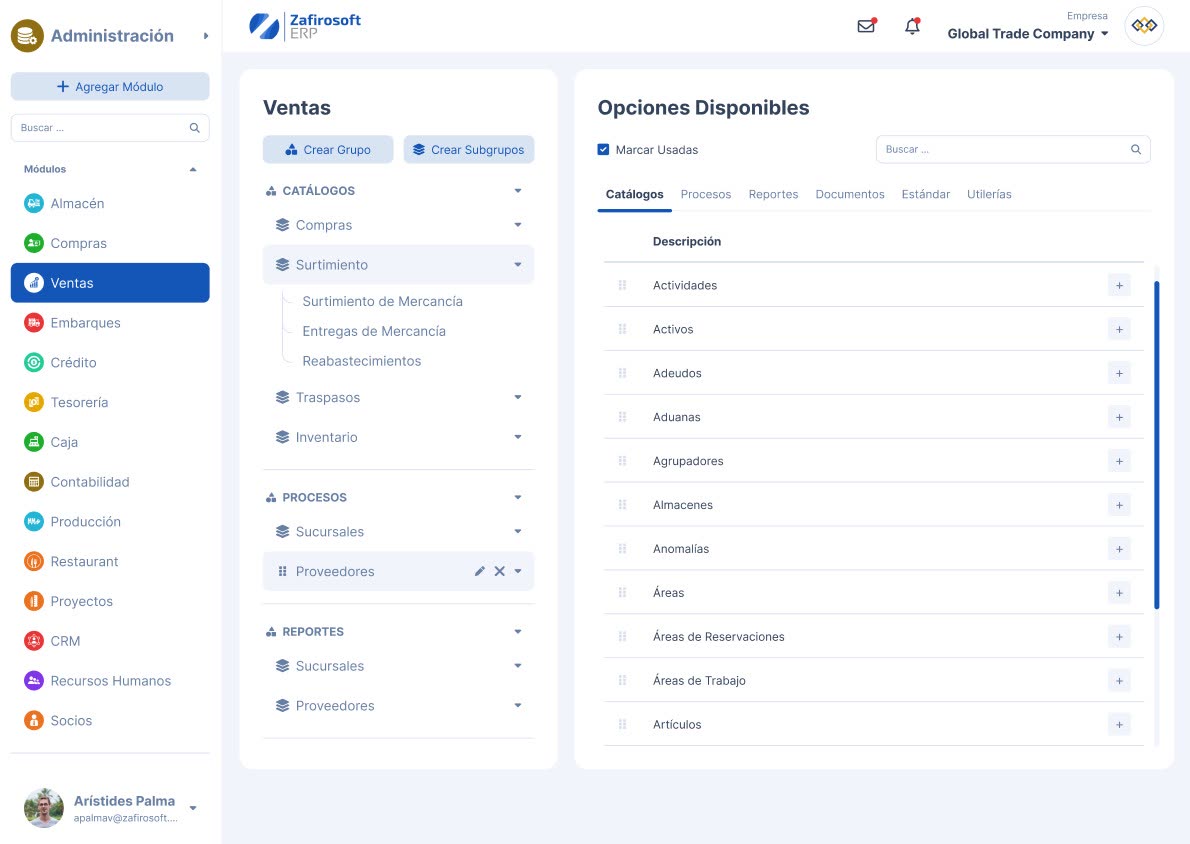Click the Descripción column header
The height and width of the screenshot is (844, 1190).
[x=687, y=241]
